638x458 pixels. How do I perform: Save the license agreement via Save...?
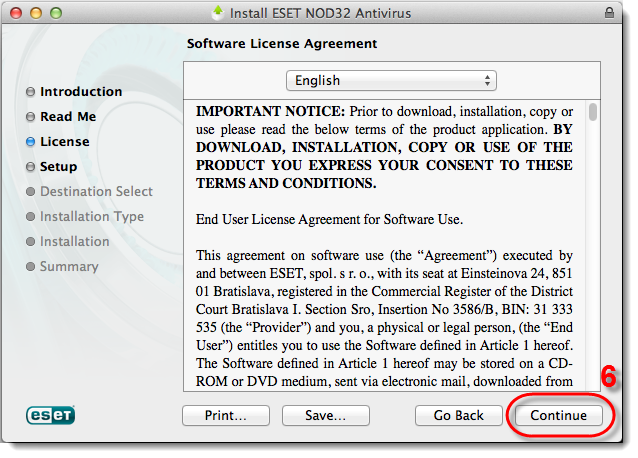(326, 415)
